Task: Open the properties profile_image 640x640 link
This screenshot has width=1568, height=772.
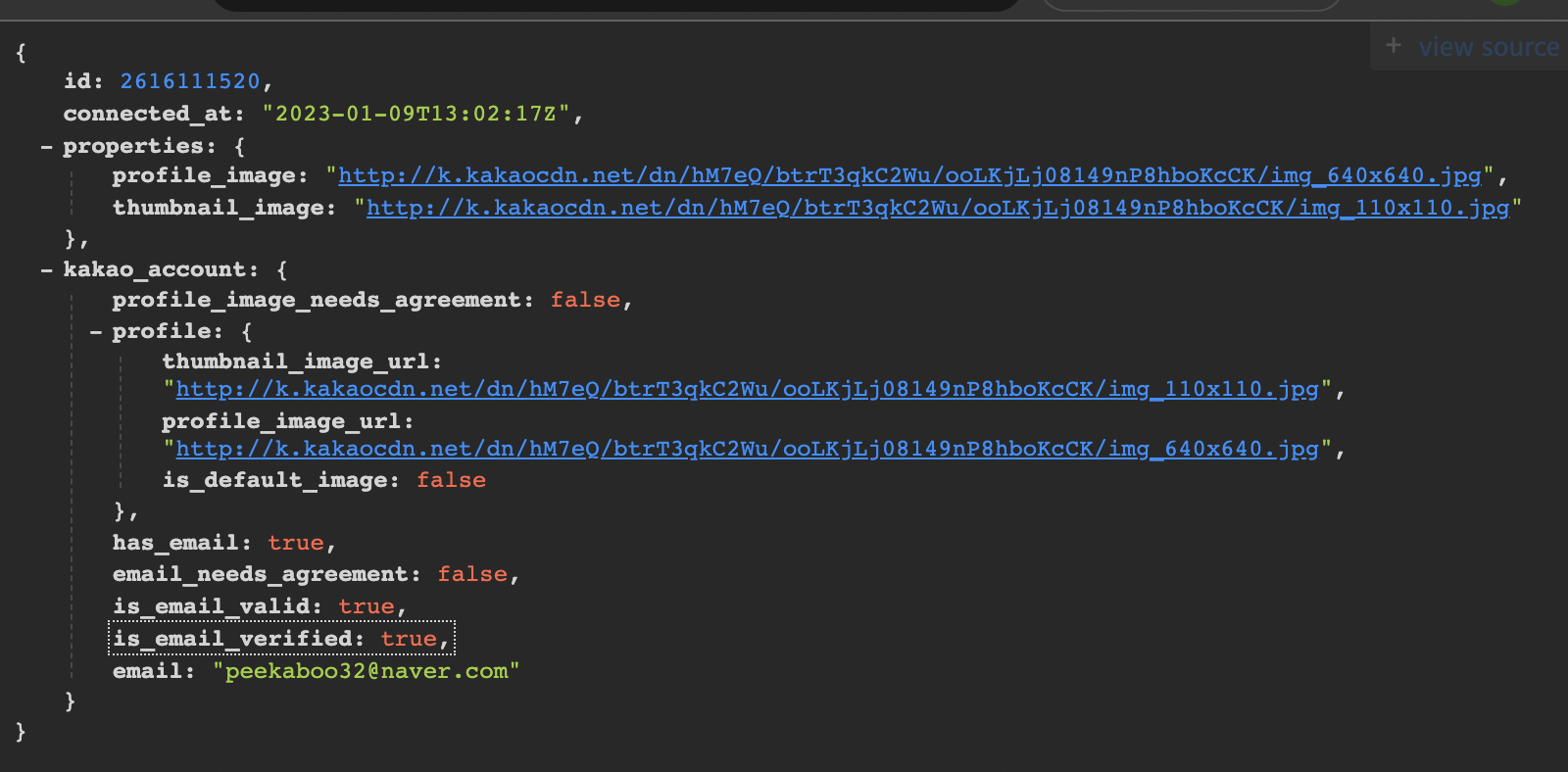Action: (909, 176)
